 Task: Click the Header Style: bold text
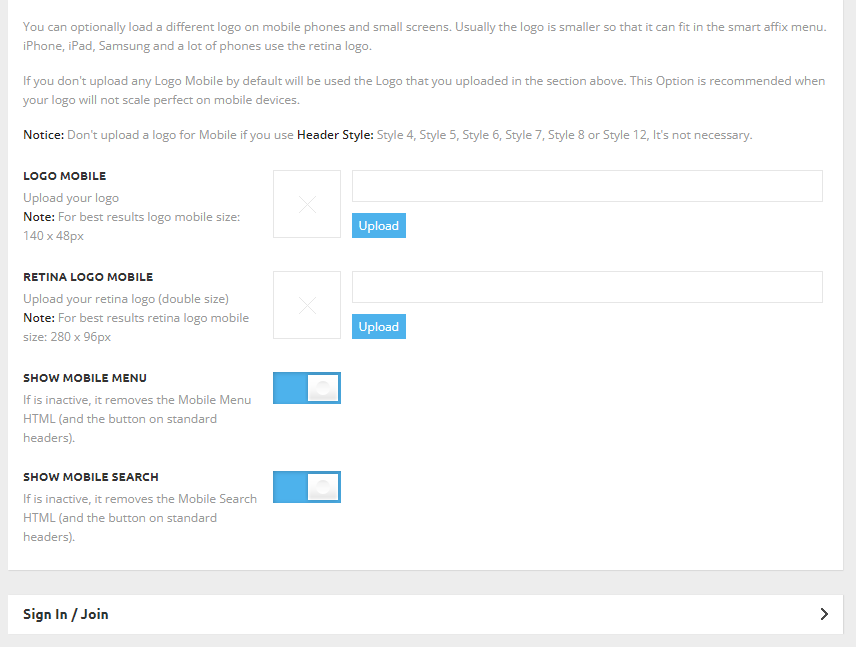coord(335,135)
